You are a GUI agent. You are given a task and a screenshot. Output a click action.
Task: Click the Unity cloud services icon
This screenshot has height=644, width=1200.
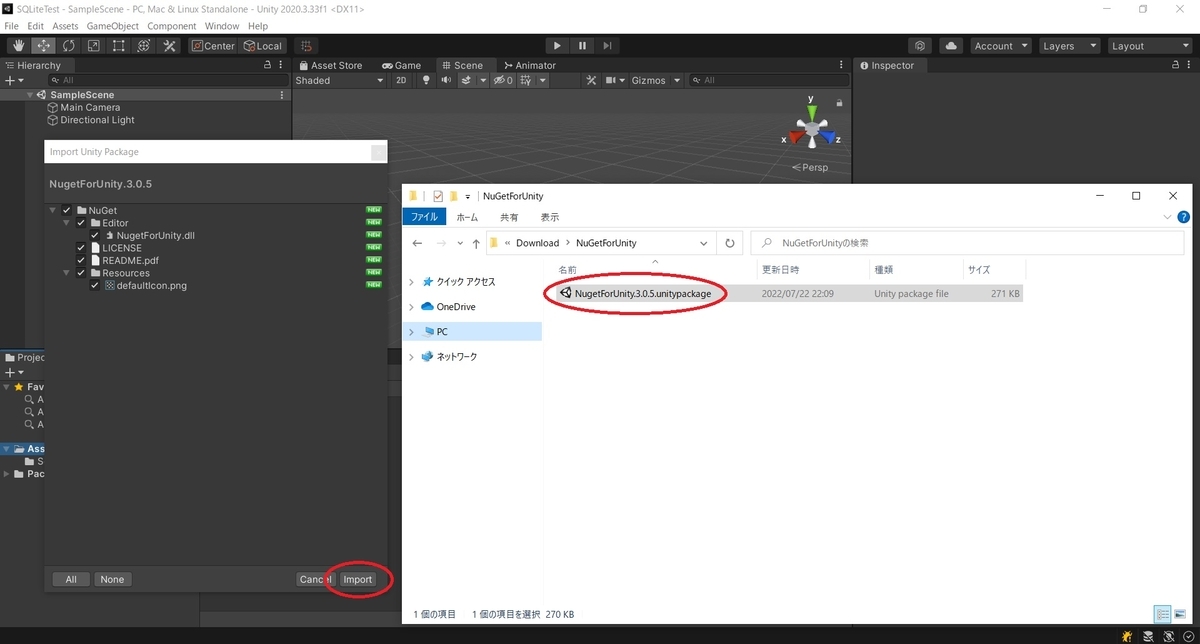pos(950,45)
